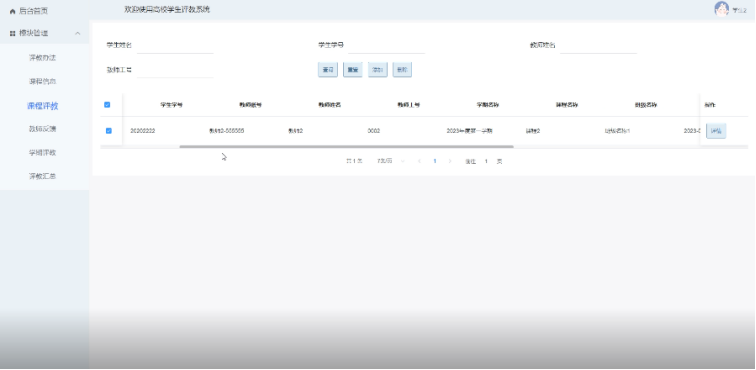Click the 操作 column header

[710, 105]
